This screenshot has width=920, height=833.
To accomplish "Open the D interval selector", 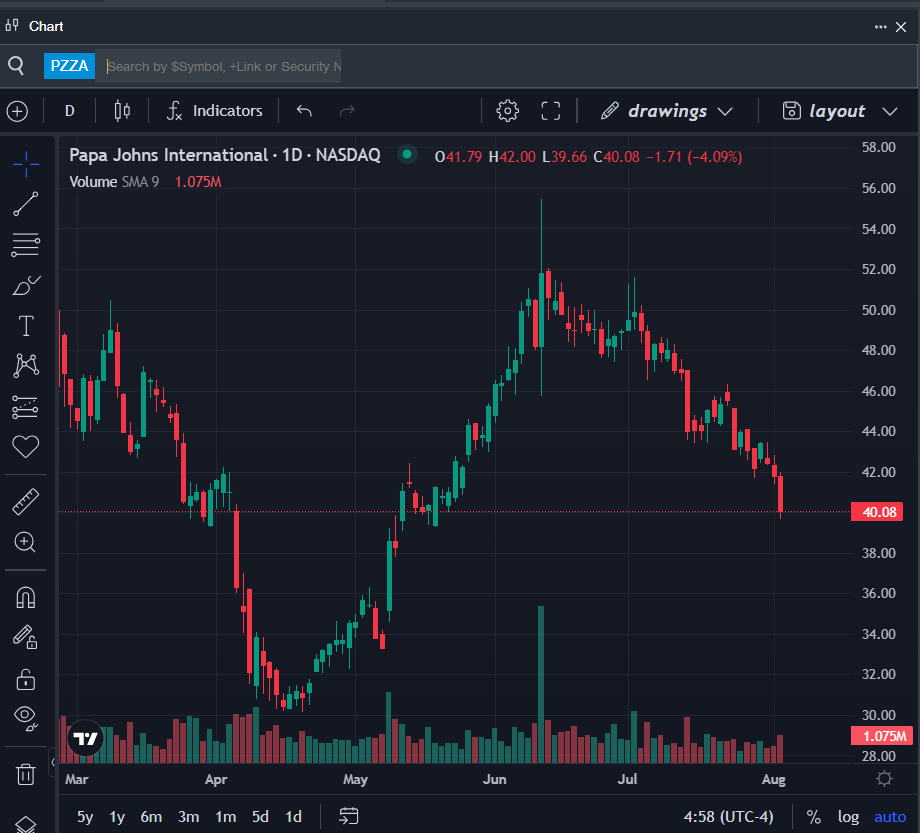I will pyautogui.click(x=70, y=111).
